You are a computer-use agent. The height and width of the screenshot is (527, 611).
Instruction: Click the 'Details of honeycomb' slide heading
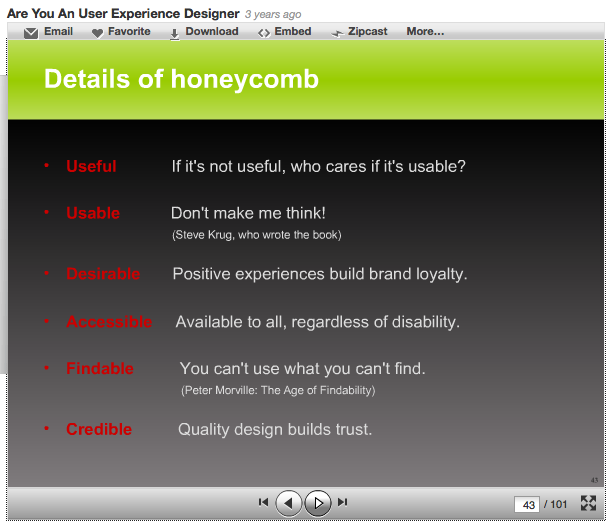pyautogui.click(x=181, y=79)
